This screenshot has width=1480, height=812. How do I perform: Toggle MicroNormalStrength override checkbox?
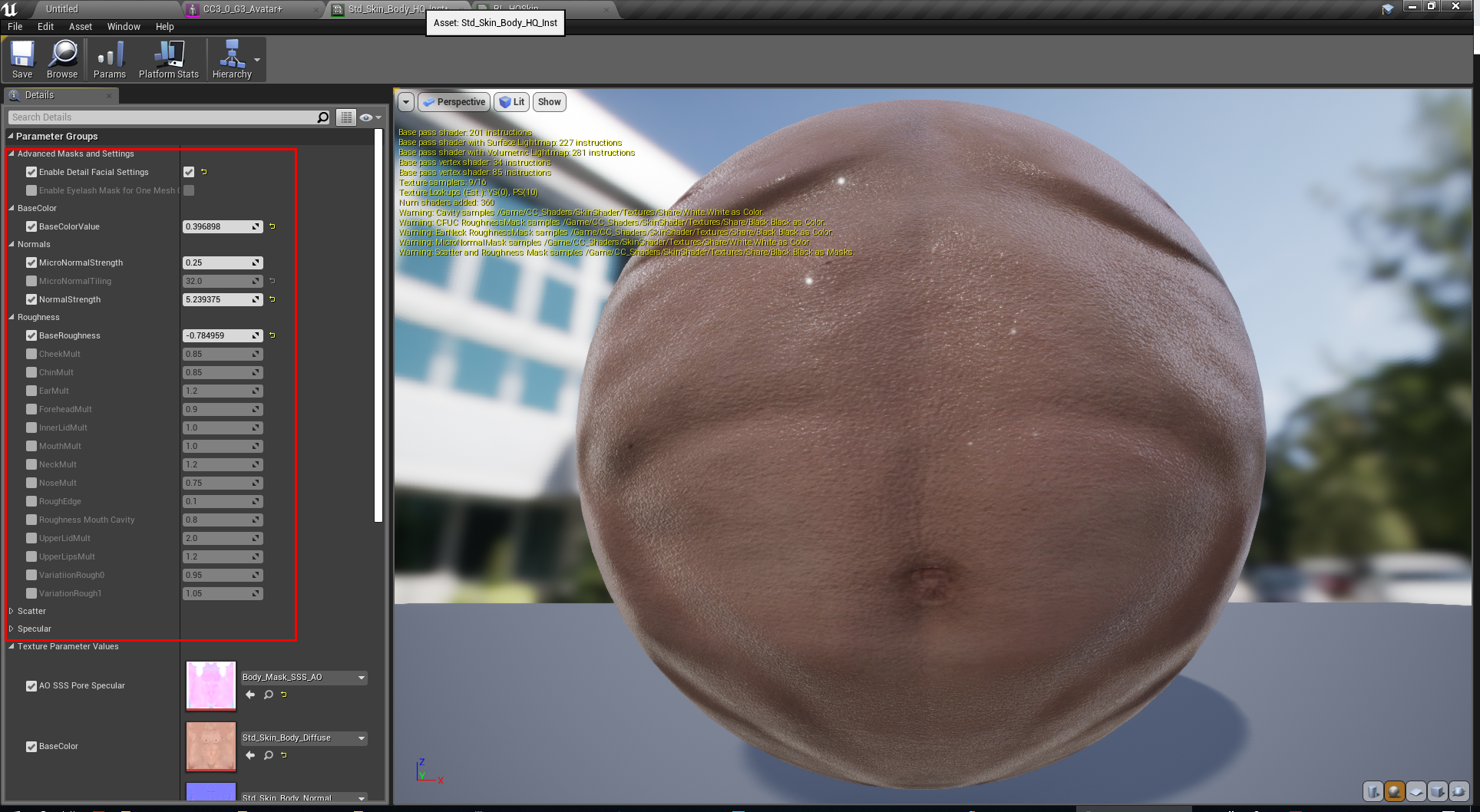[31, 262]
